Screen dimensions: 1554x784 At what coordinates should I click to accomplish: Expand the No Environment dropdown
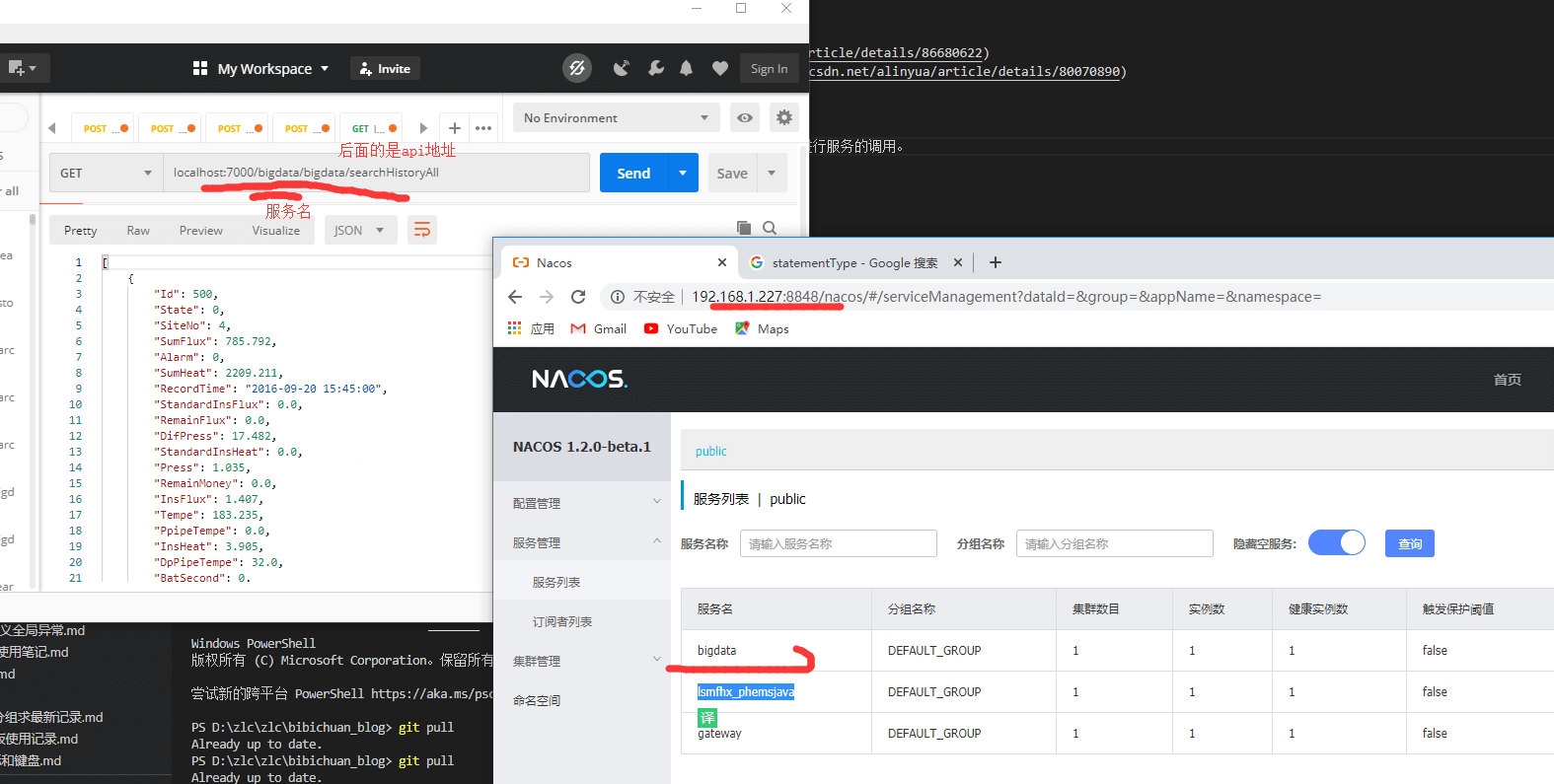[616, 118]
